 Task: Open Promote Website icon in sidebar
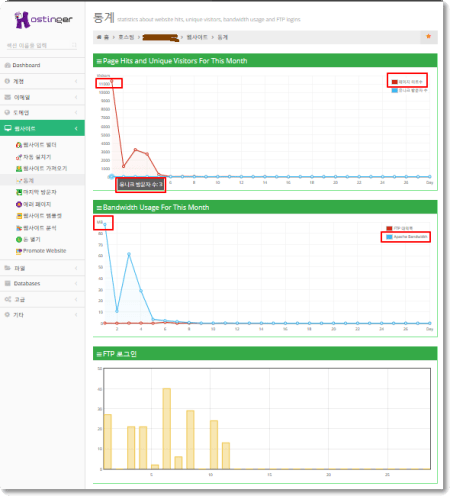coord(19,251)
